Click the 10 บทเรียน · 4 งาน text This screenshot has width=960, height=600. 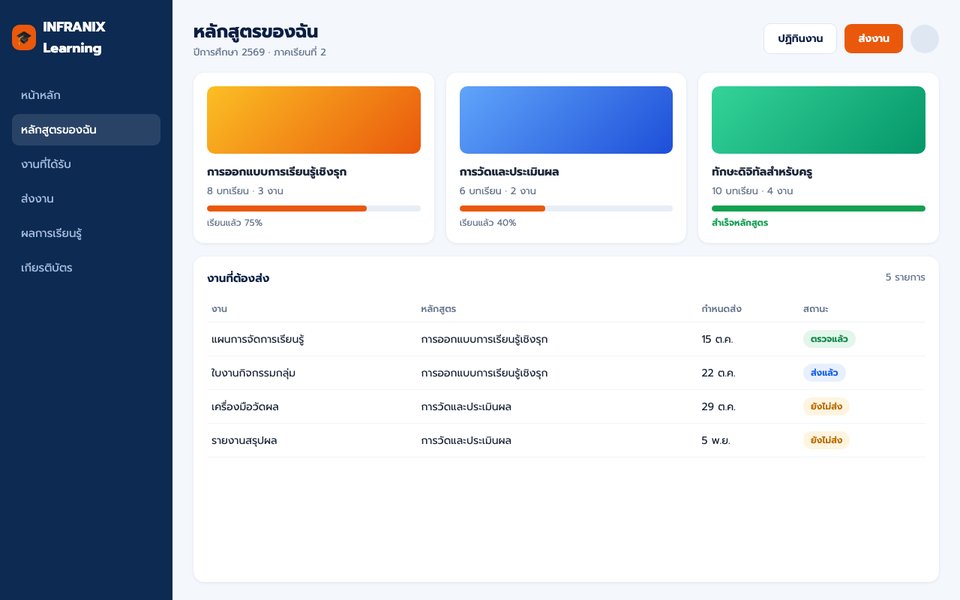tap(752, 191)
